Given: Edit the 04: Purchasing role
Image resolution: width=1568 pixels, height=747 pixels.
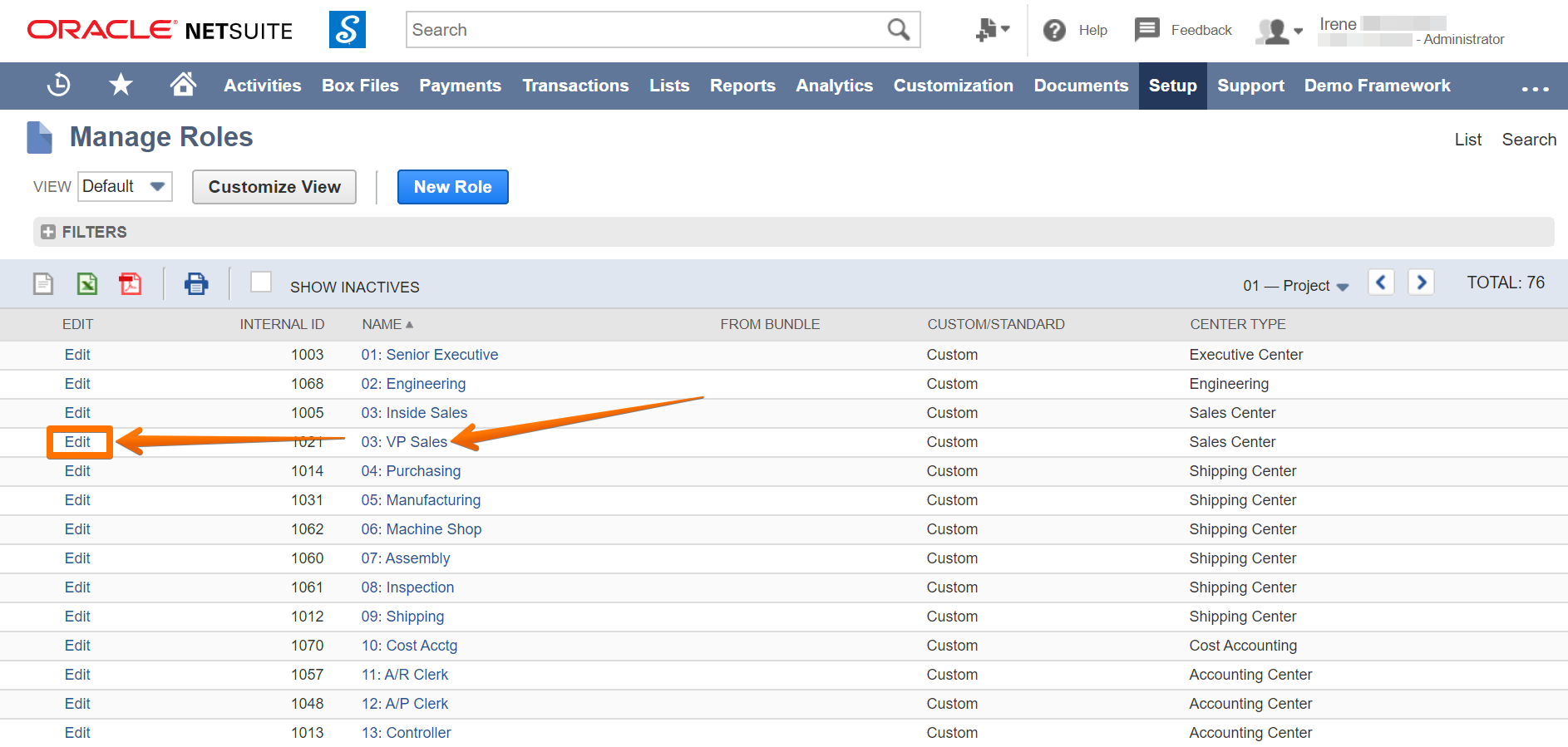Looking at the screenshot, I should [x=77, y=471].
